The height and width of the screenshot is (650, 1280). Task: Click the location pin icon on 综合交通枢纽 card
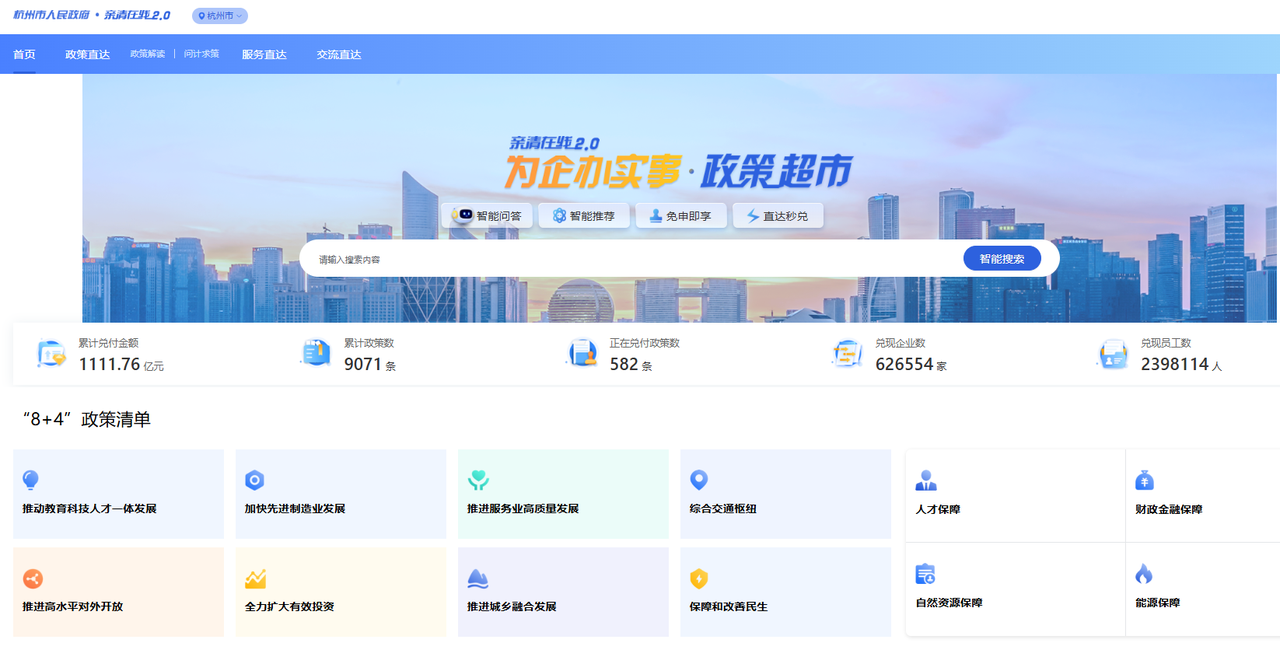click(x=699, y=480)
